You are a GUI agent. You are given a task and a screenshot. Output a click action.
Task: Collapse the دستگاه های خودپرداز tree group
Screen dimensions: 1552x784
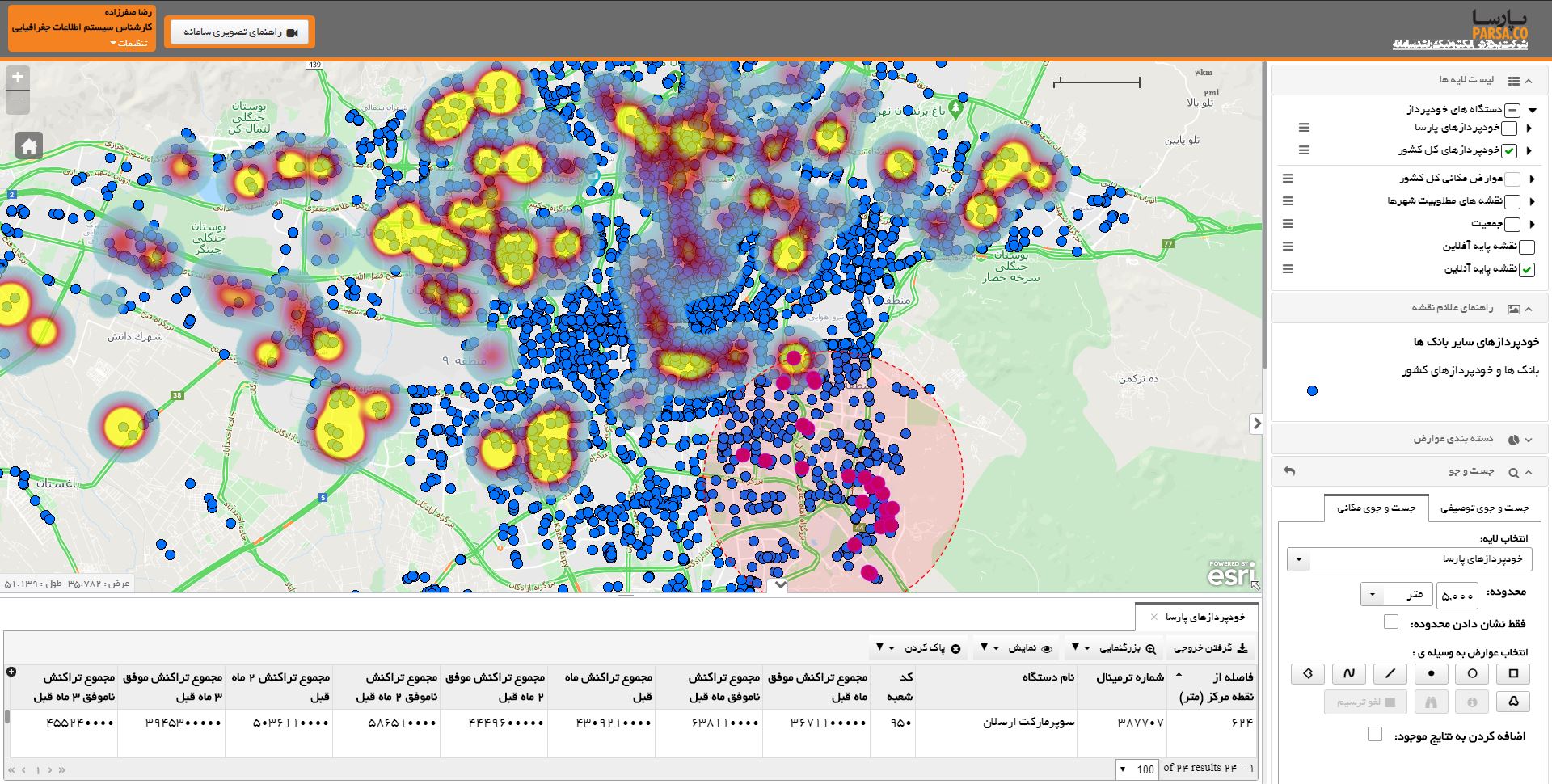pos(1532,110)
